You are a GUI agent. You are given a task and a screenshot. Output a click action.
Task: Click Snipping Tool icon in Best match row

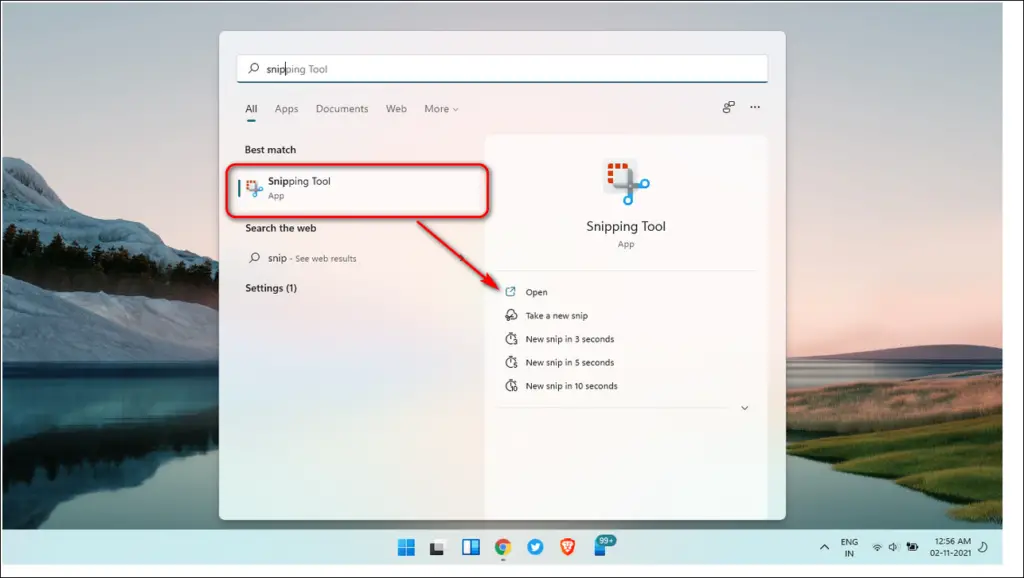[254, 188]
